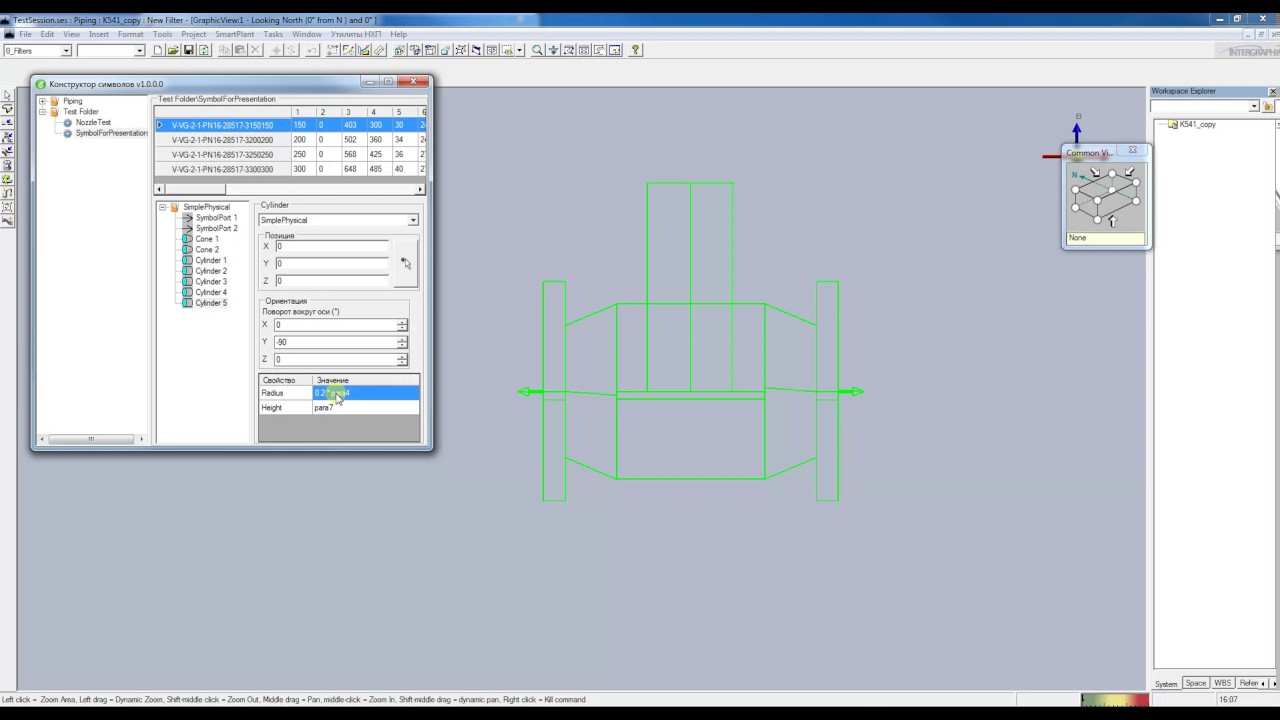Click the New document toolbar icon

(x=157, y=50)
